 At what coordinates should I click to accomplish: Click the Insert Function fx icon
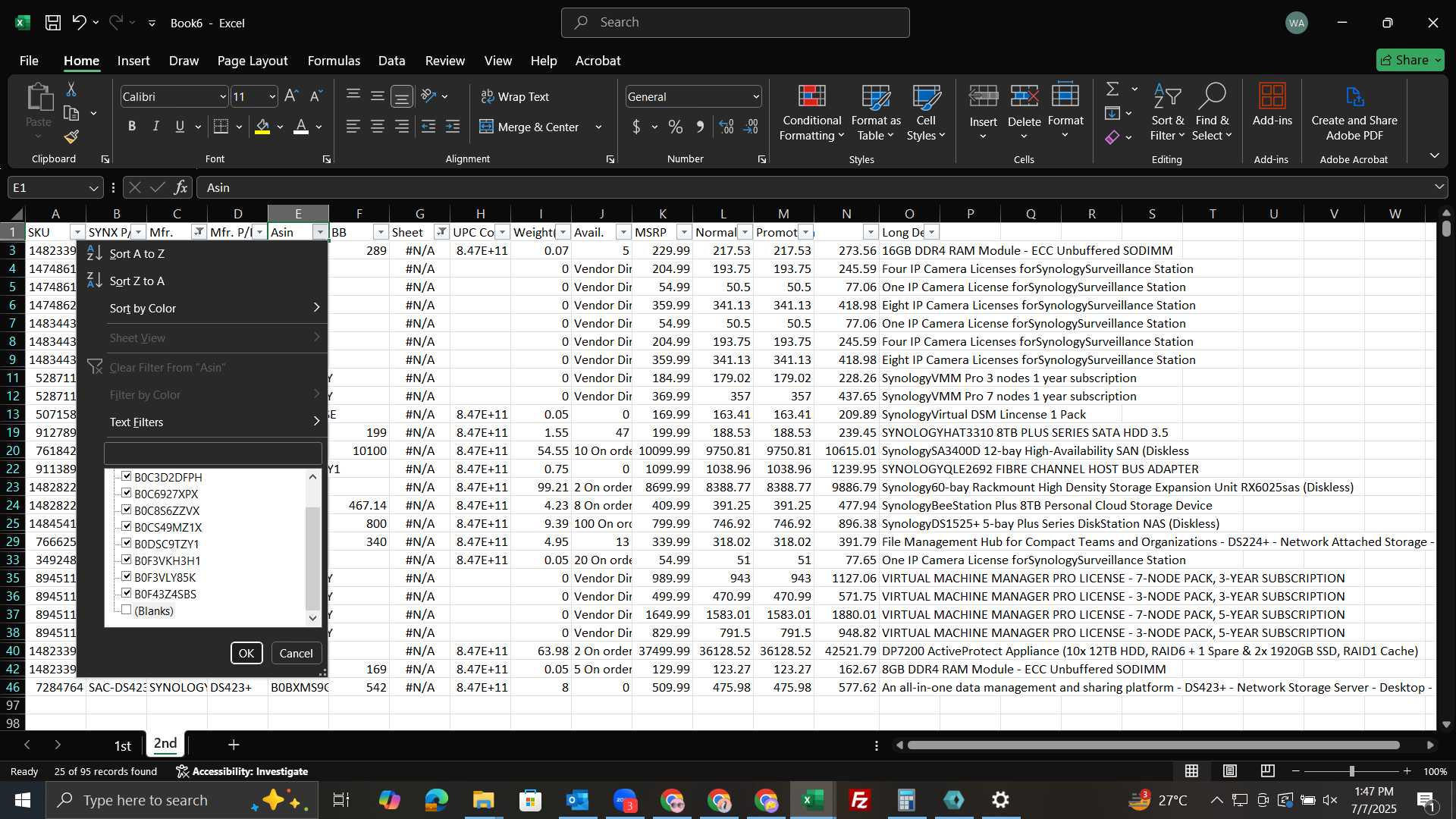tap(180, 187)
